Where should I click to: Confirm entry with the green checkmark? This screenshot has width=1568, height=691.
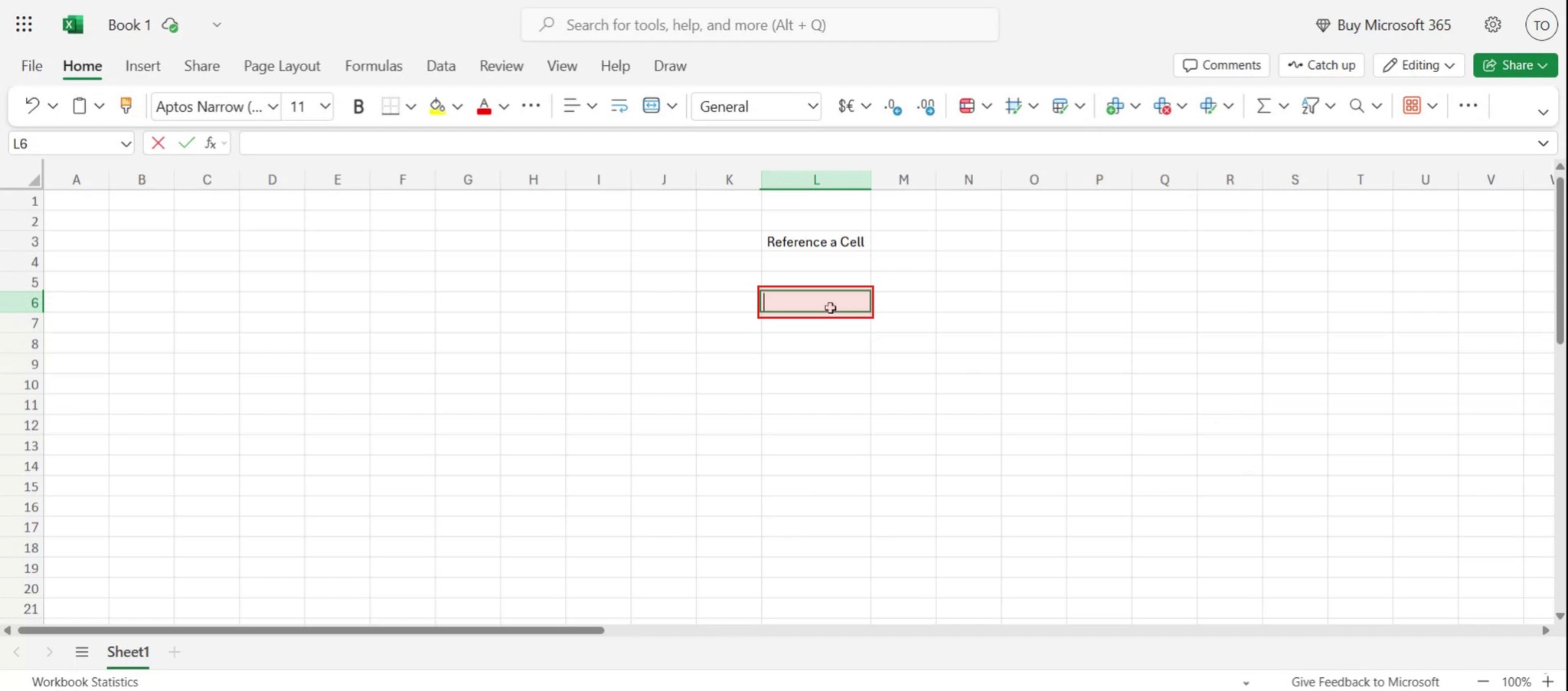[186, 142]
